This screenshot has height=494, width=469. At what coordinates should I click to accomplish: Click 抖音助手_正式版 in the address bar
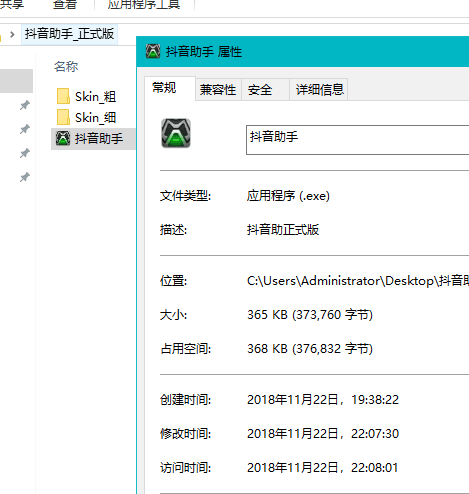coord(69,34)
